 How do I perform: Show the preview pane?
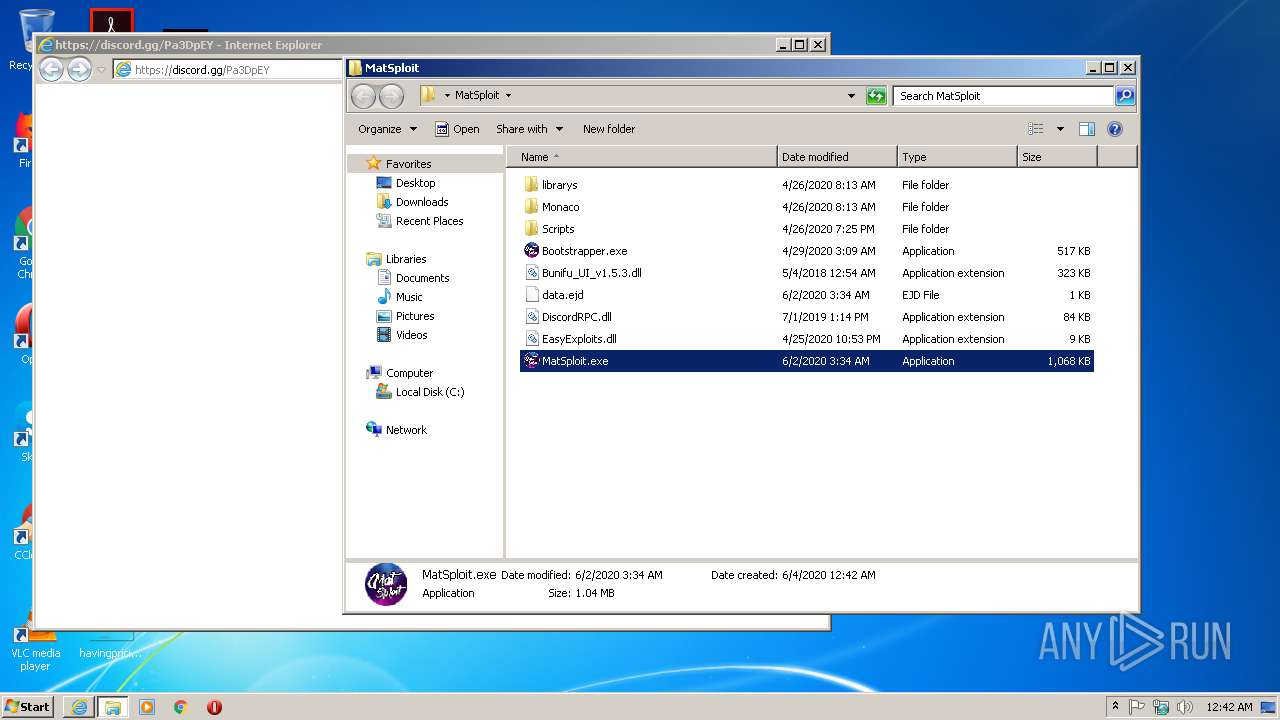(1087, 129)
